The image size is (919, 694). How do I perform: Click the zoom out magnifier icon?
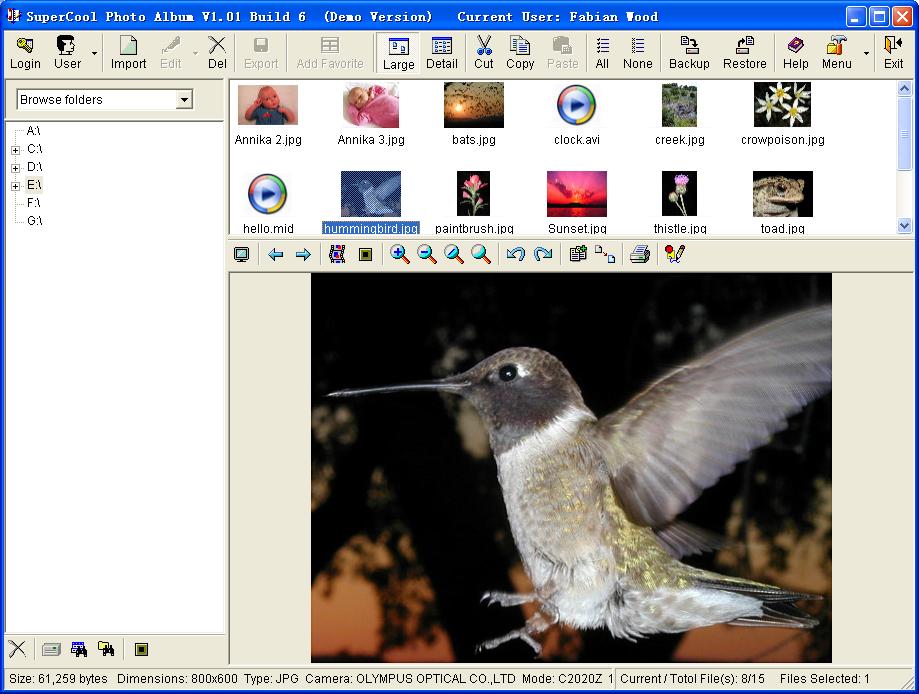click(427, 255)
